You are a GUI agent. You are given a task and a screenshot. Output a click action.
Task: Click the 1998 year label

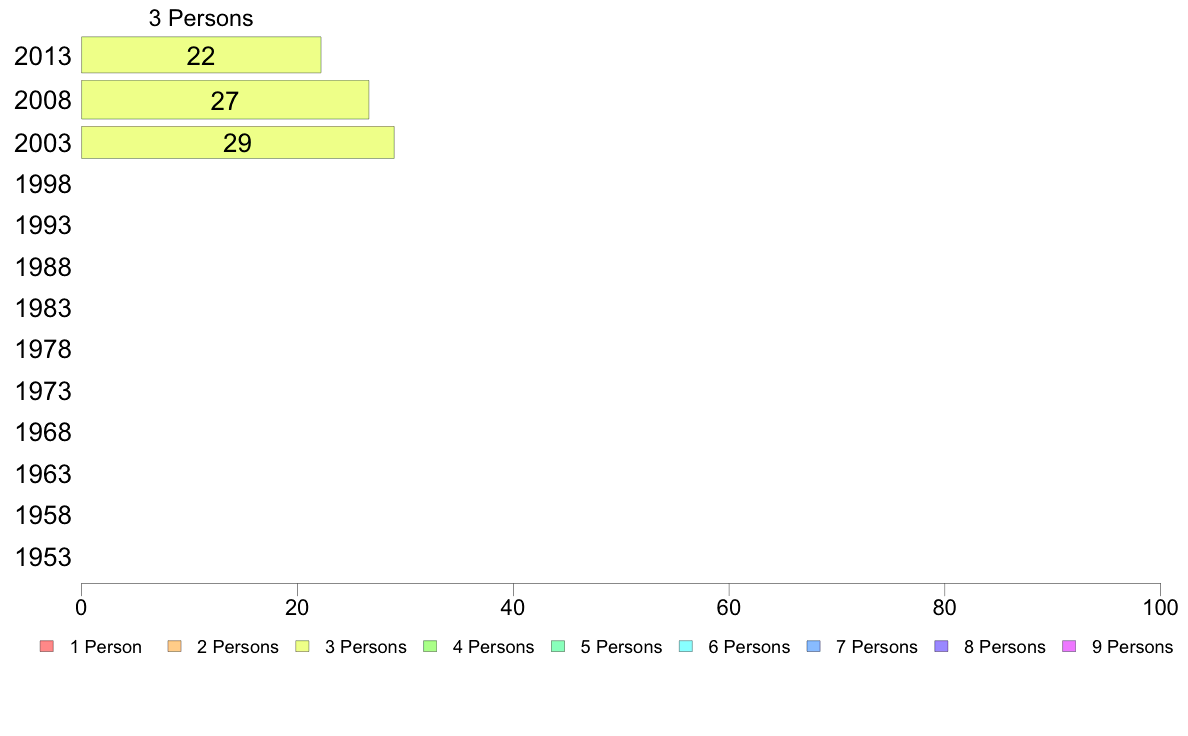coord(43,184)
